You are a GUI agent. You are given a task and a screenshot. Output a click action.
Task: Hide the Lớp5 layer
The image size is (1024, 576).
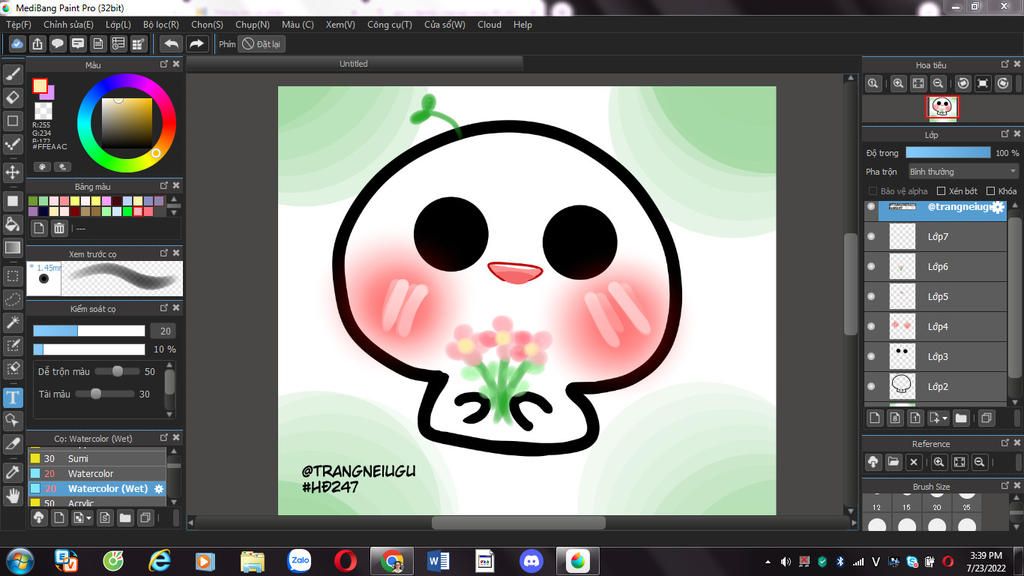pos(871,296)
